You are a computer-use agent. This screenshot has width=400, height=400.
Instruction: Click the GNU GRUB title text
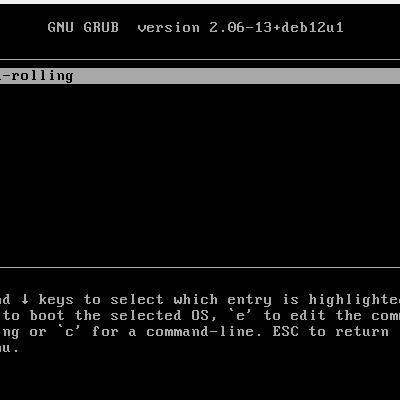click(83, 27)
